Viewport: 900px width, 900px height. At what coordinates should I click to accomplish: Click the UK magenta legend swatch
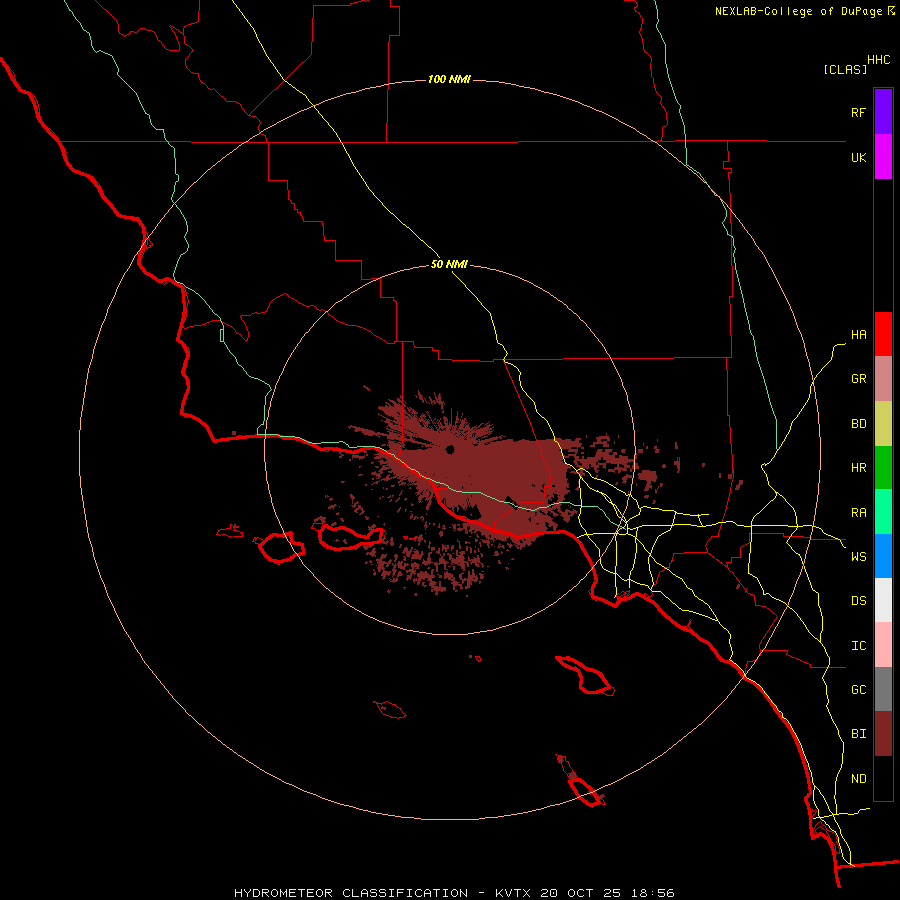883,157
